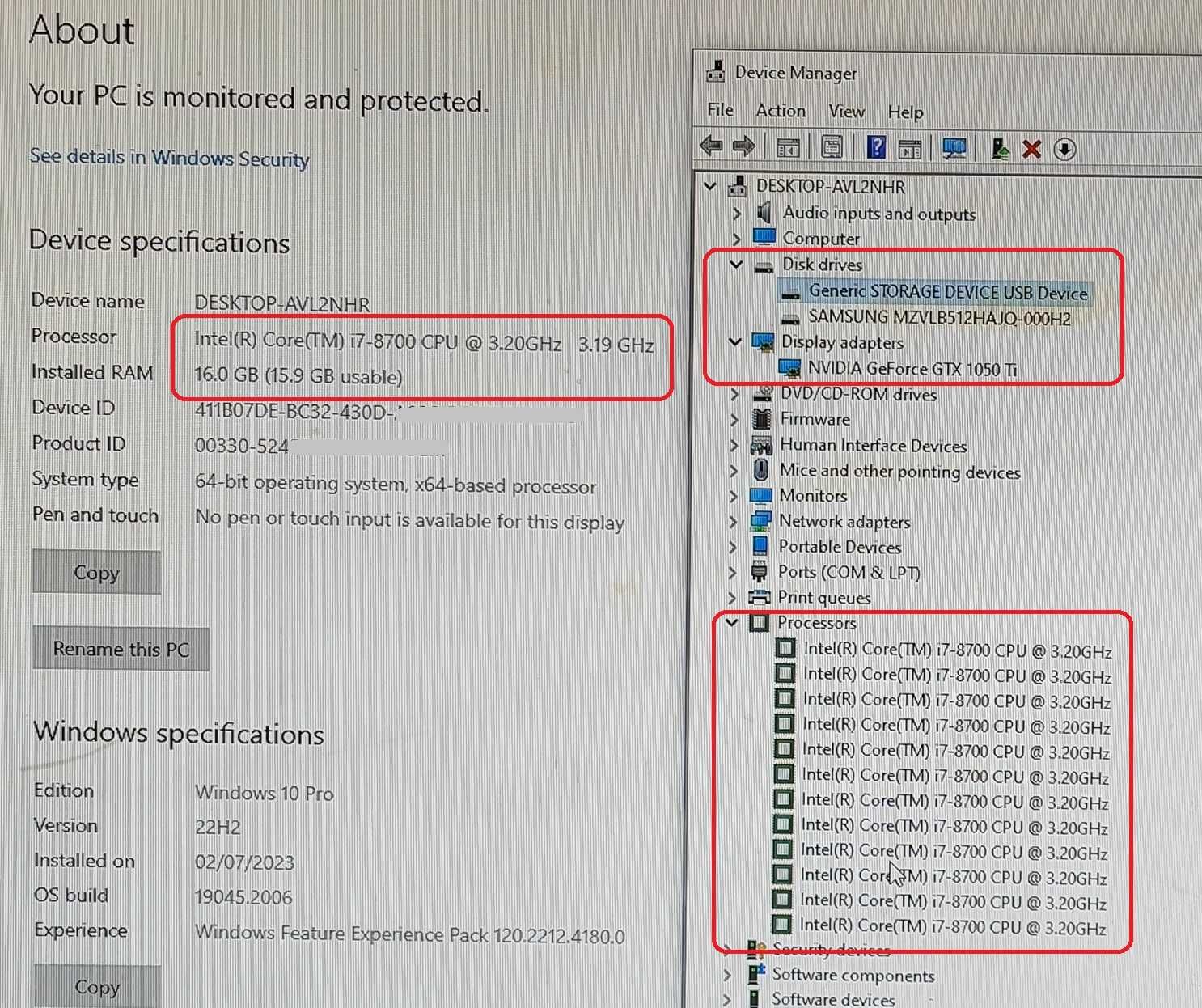1202x1008 pixels.
Task: Click the Forward arrow in Device Manager toolbar
Action: (743, 146)
